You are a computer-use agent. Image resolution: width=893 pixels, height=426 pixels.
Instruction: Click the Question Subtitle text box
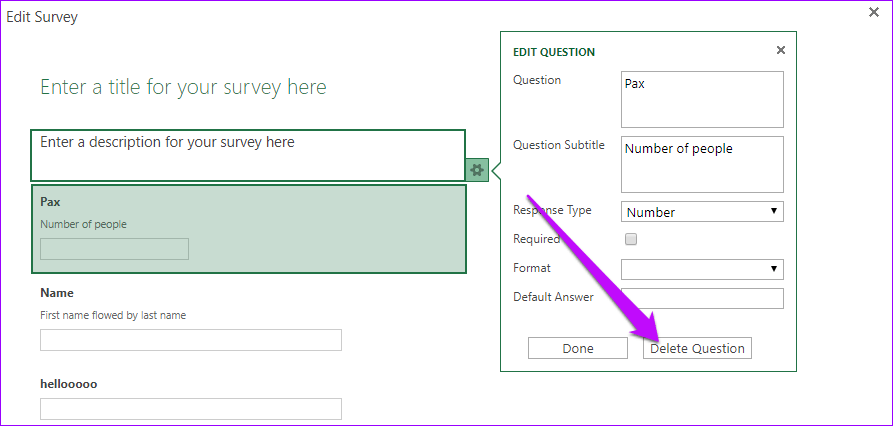[x=701, y=164]
